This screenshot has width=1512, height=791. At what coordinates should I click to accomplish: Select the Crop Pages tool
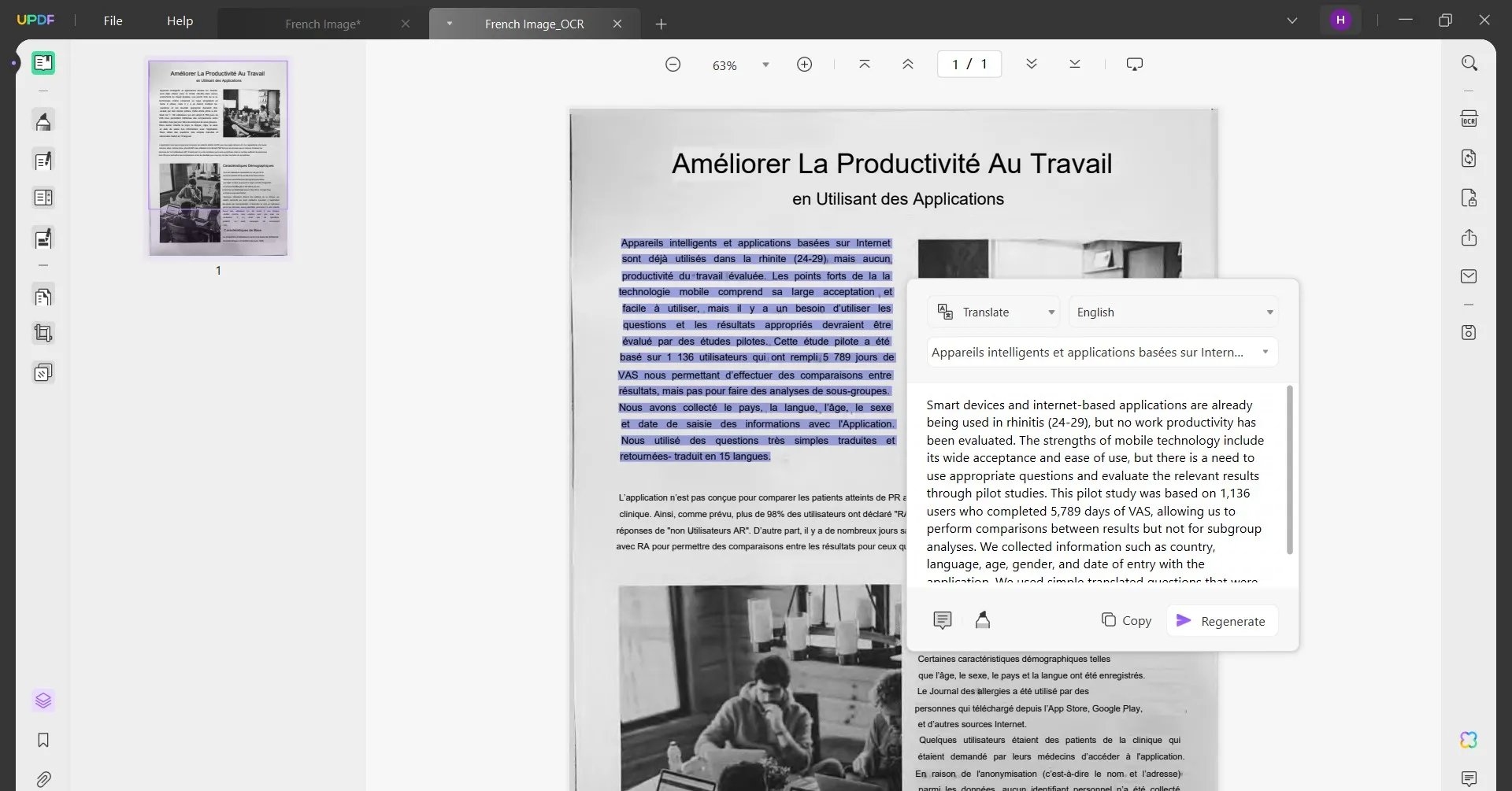coord(43,333)
